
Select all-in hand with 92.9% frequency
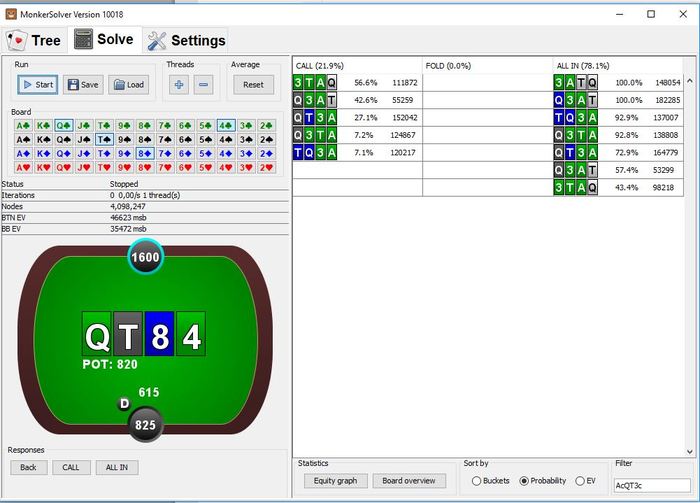click(x=618, y=117)
